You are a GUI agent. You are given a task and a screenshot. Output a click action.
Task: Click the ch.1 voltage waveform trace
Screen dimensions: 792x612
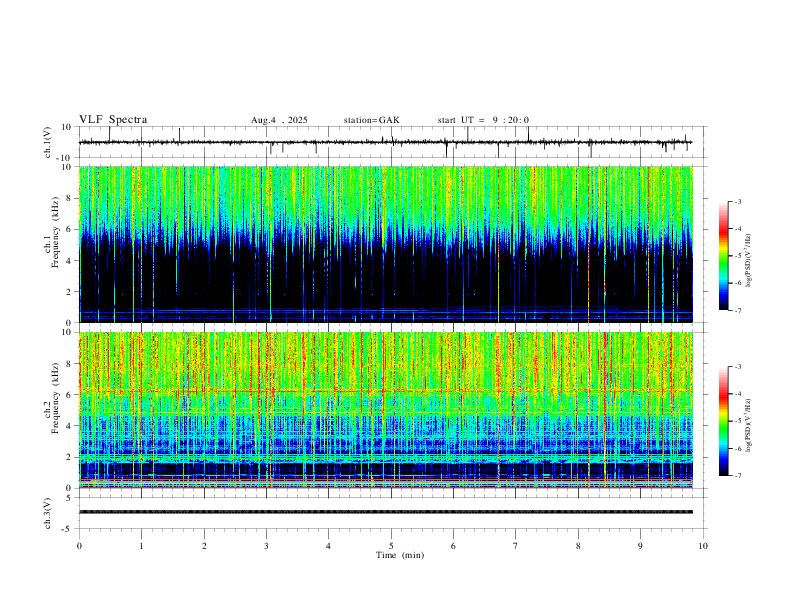pos(385,142)
